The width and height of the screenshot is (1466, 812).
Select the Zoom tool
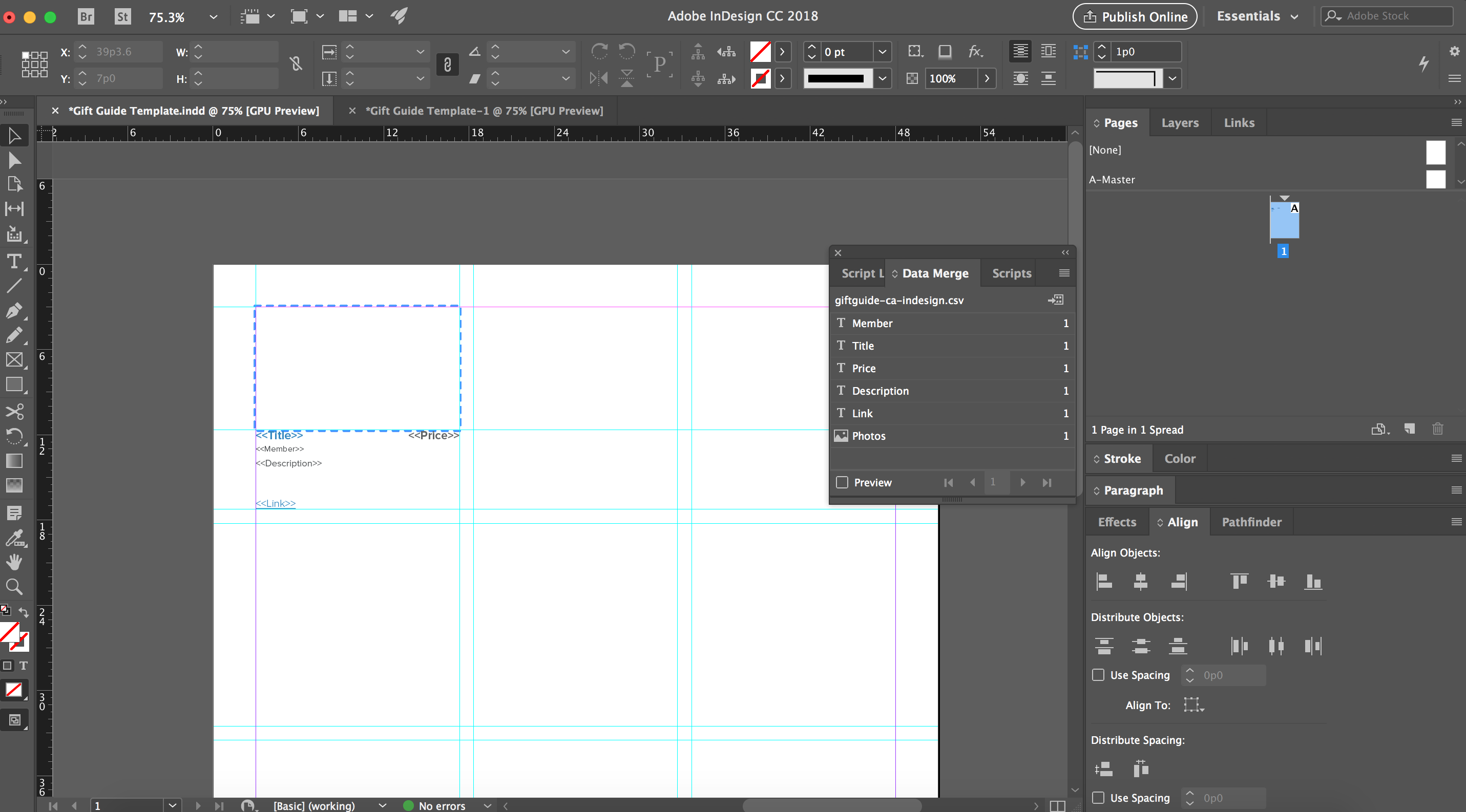(x=14, y=586)
